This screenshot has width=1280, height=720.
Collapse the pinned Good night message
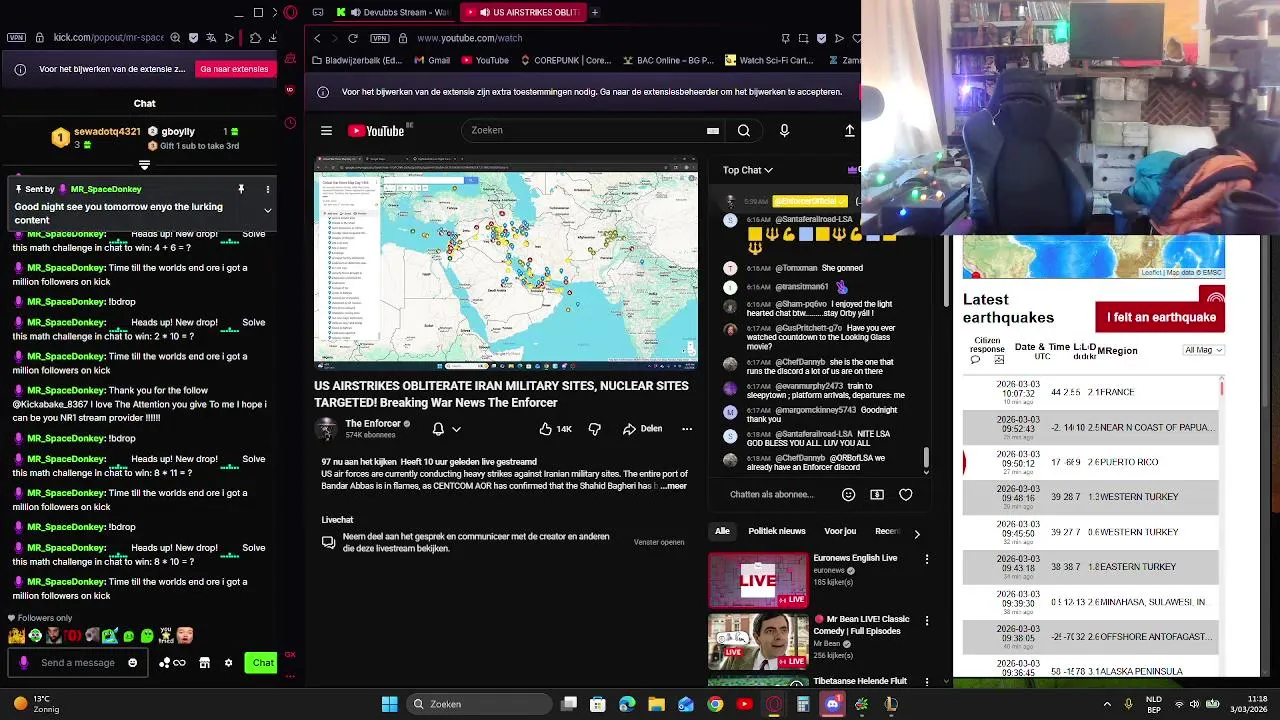pos(267,211)
